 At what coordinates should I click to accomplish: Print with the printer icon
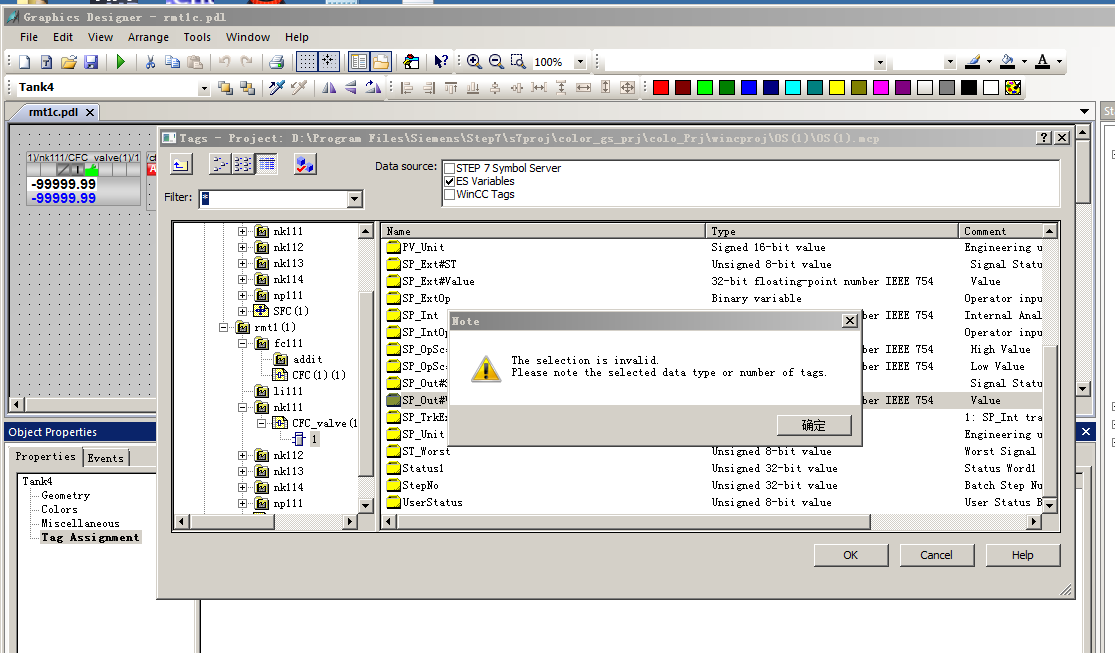click(277, 62)
